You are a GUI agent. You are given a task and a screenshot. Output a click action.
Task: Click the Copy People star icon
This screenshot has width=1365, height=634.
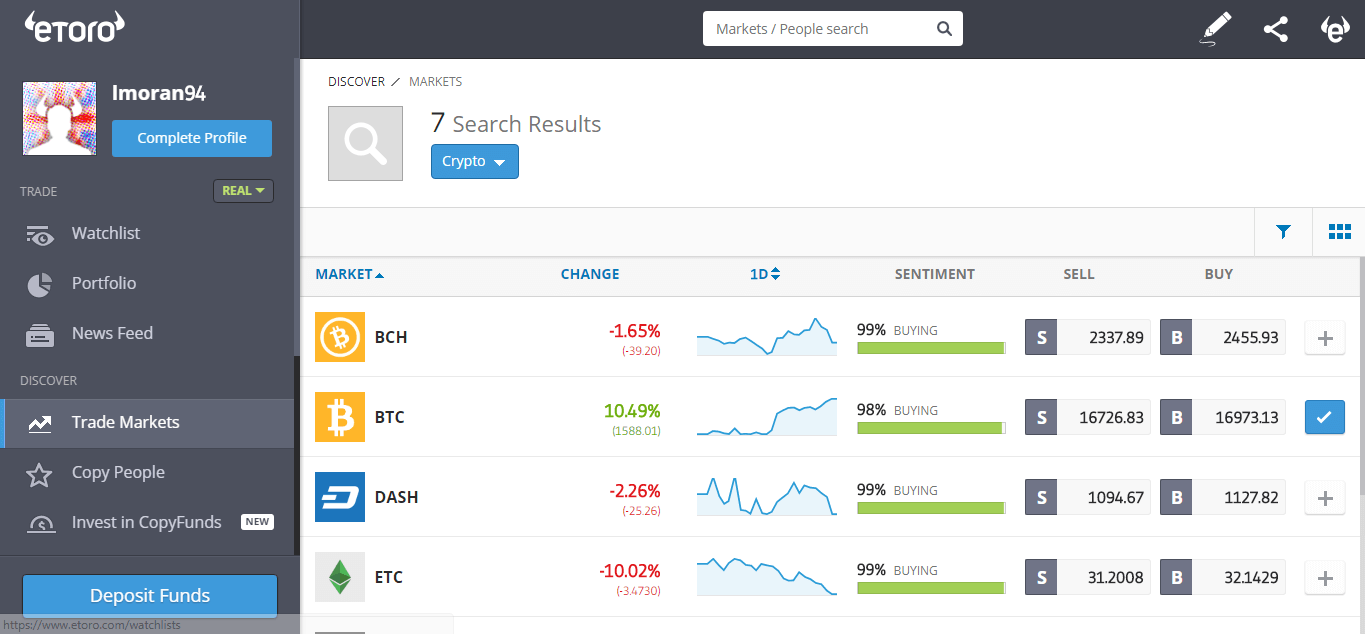(x=40, y=474)
